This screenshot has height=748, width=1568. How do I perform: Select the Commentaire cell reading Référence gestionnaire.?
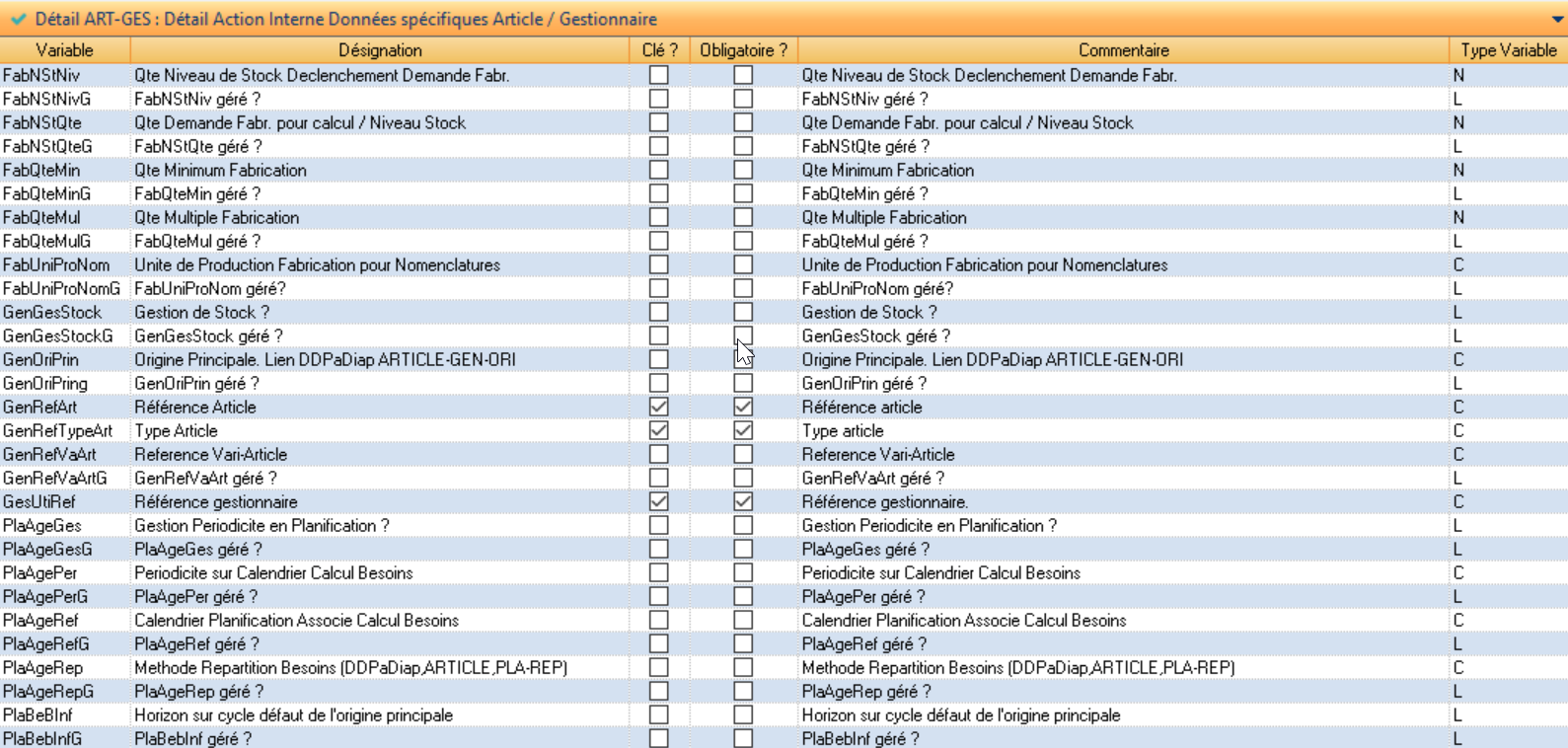click(x=884, y=501)
